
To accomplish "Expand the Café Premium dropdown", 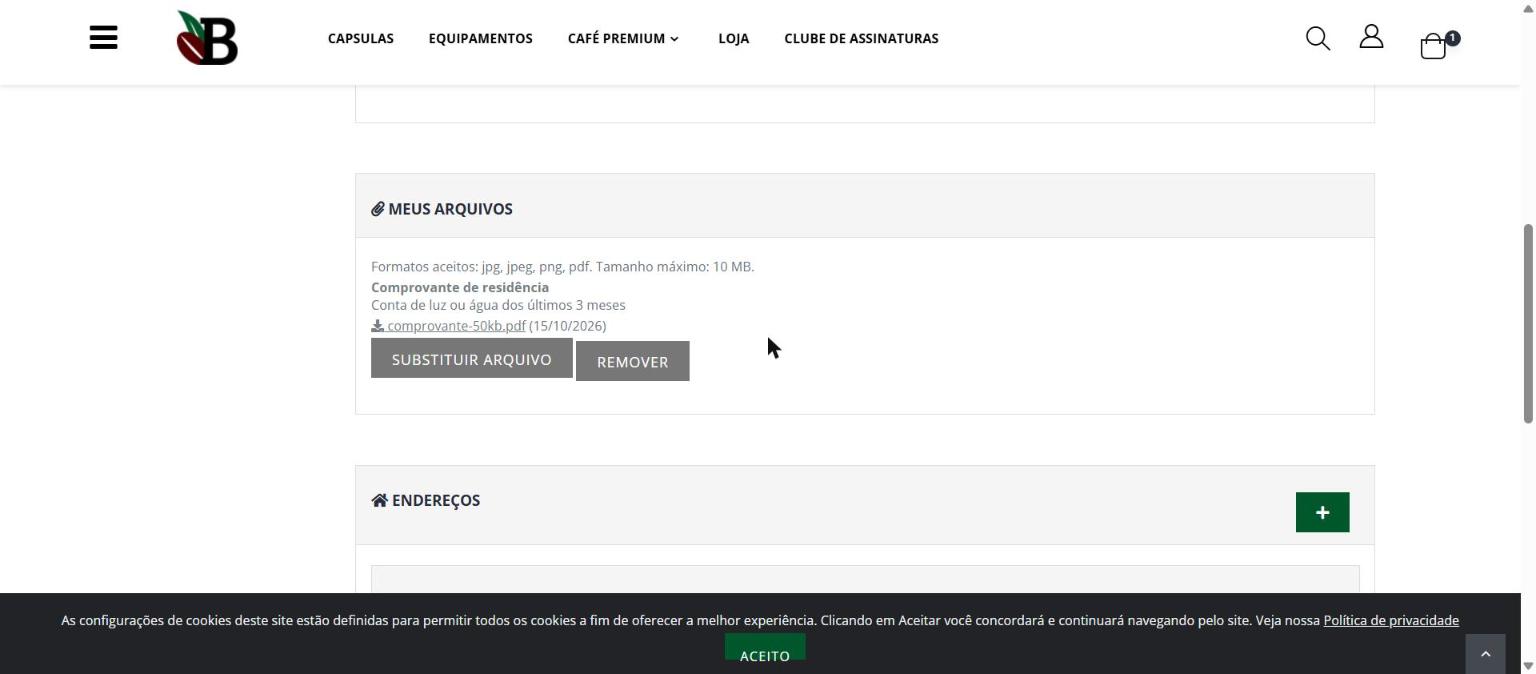I will point(623,38).
